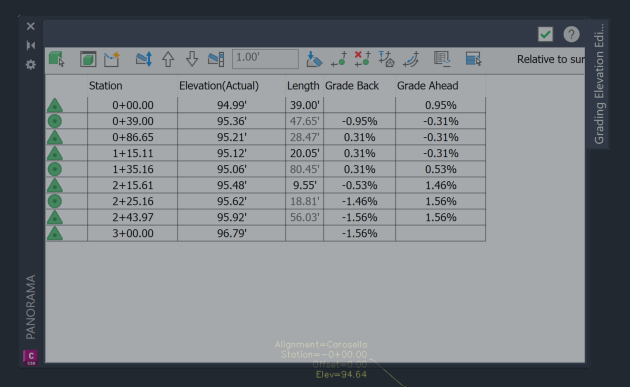Open Panorama properties gear icon
This screenshot has width=630, height=387.
(31, 65)
